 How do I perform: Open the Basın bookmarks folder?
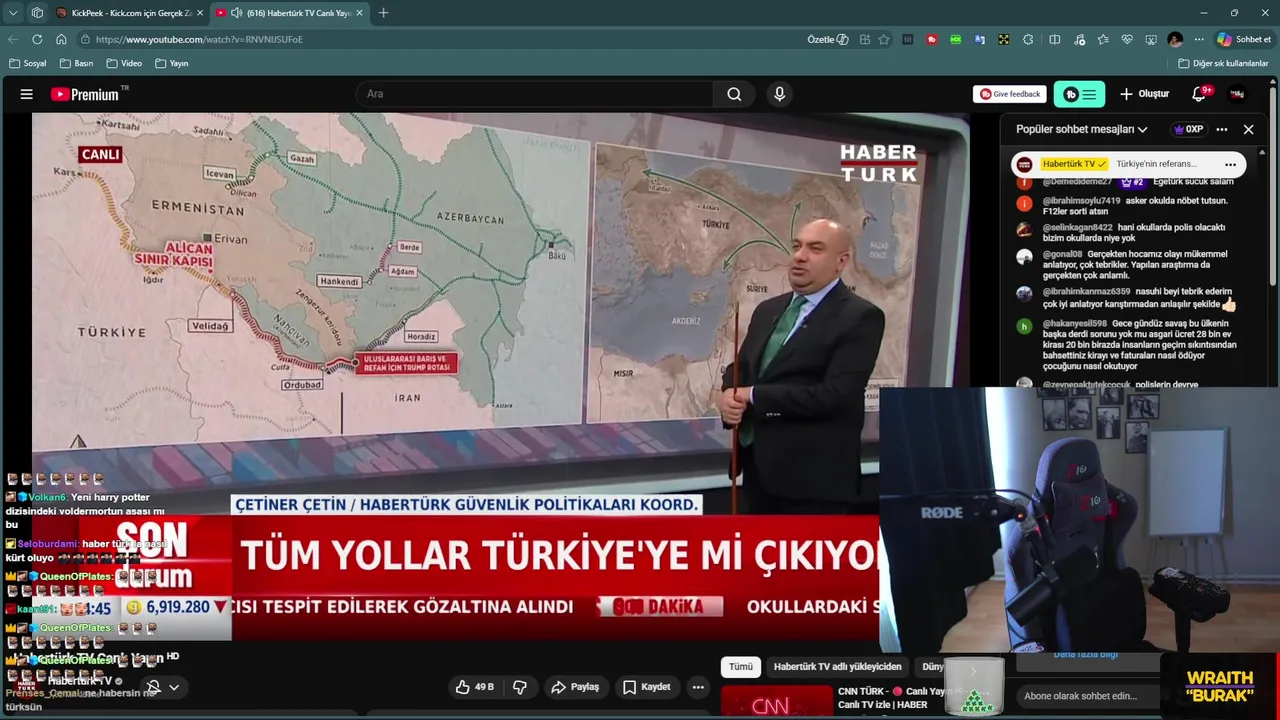pyautogui.click(x=77, y=63)
